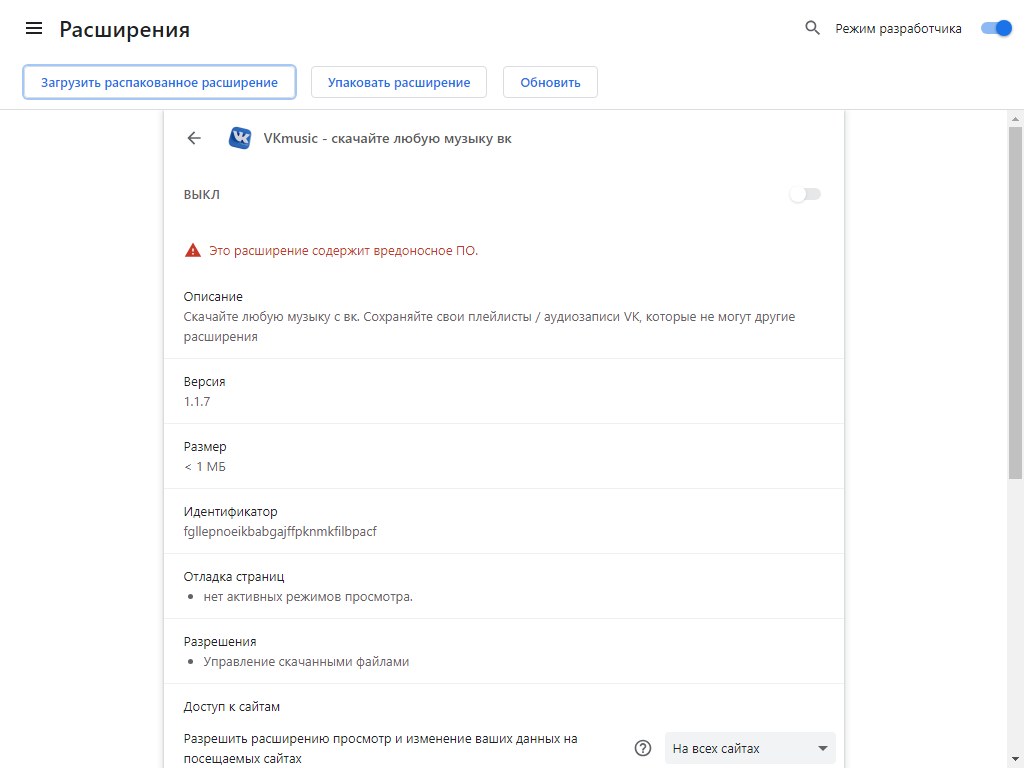The width and height of the screenshot is (1024, 768).
Task: Click the description text starting 'Скачайте любую музыку'
Action: coord(489,327)
